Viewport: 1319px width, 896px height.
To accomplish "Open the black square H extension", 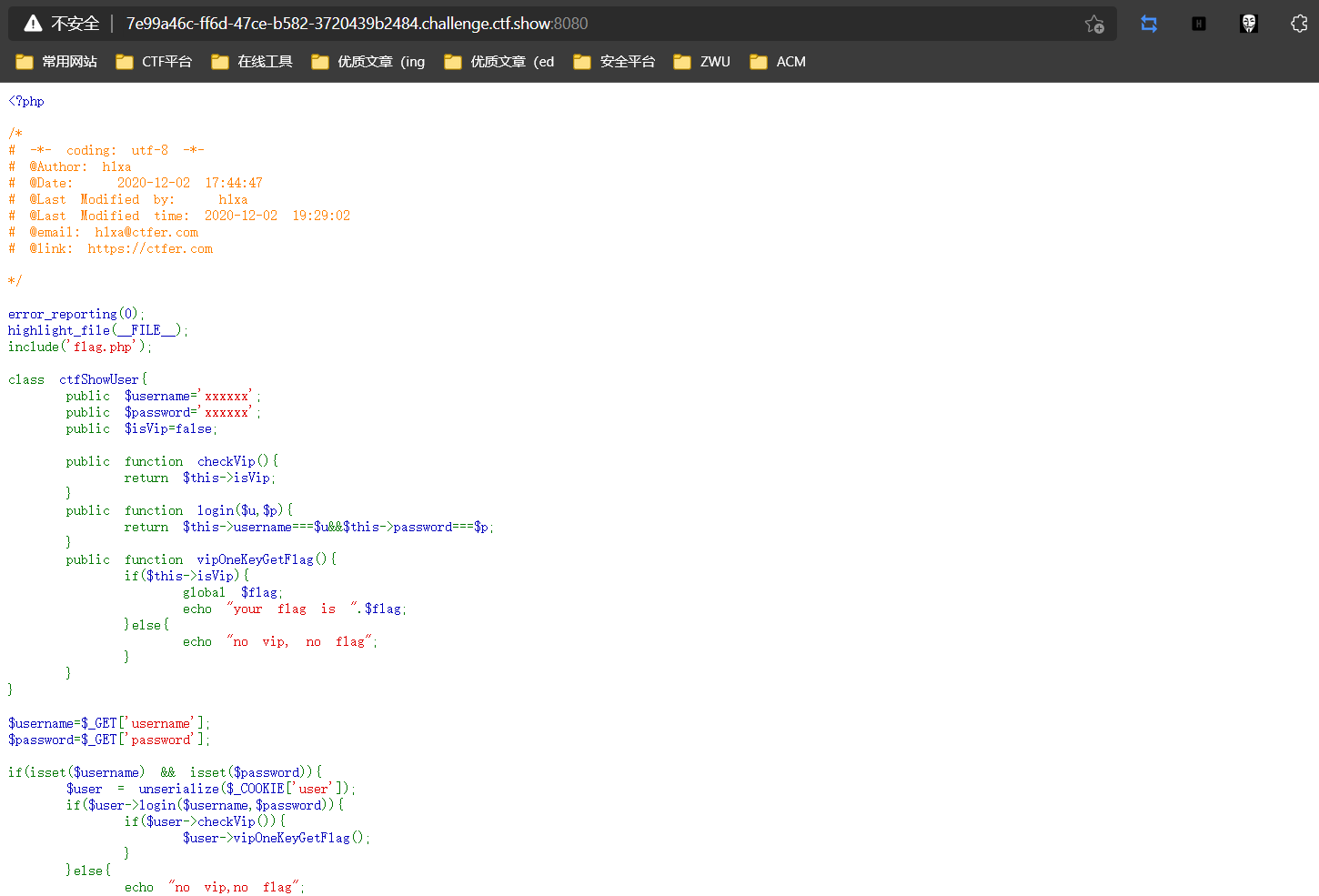I will tap(1199, 25).
